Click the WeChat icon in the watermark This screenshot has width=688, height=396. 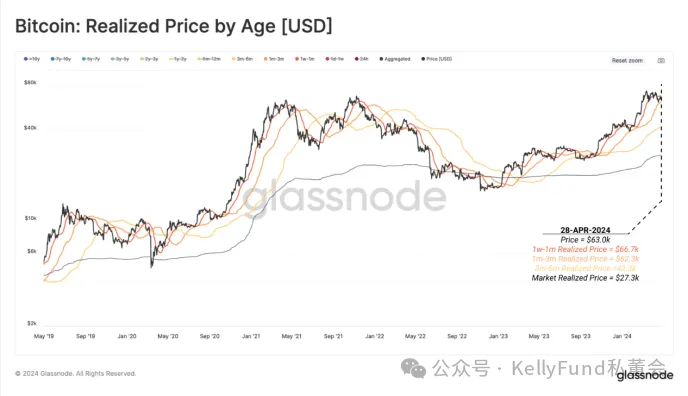coord(413,368)
